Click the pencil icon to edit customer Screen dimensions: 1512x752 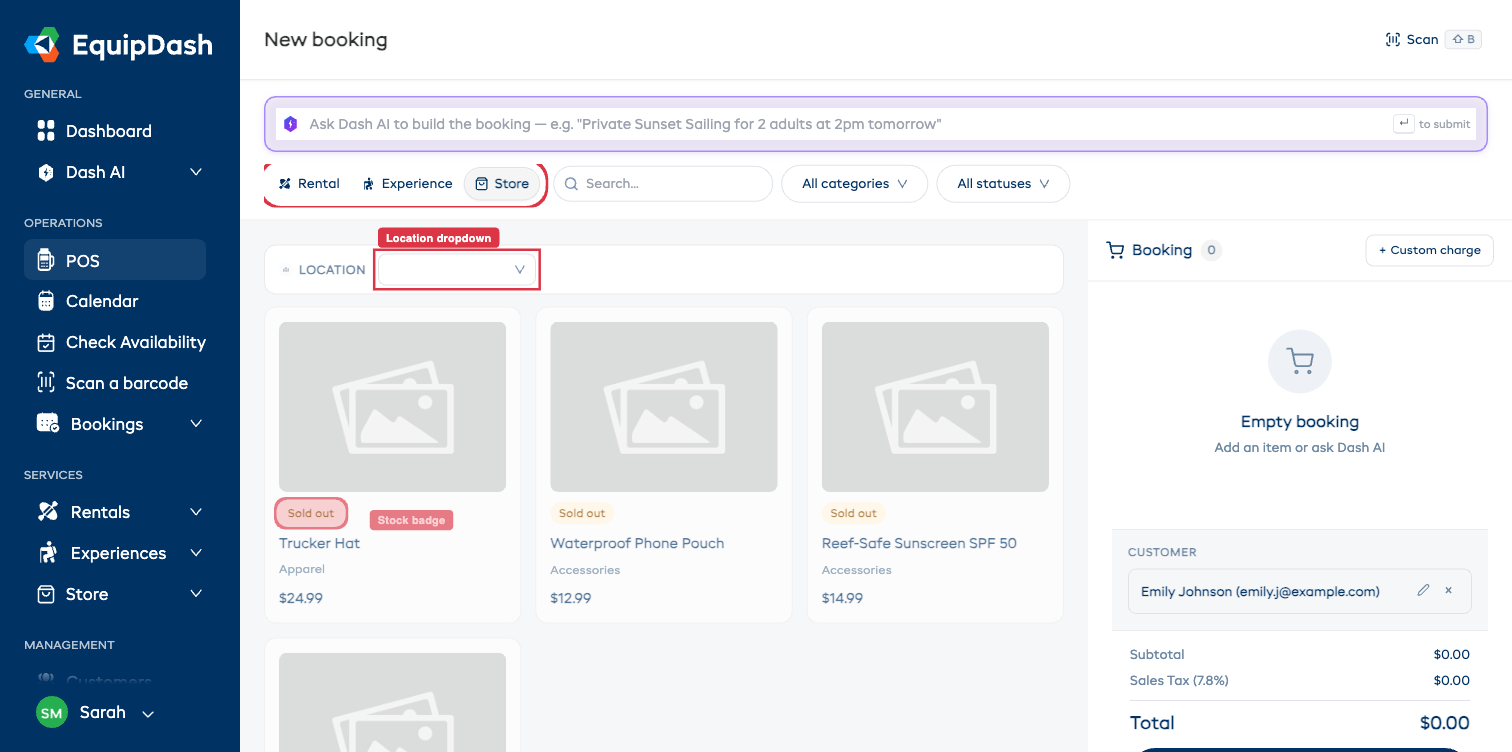(1423, 591)
